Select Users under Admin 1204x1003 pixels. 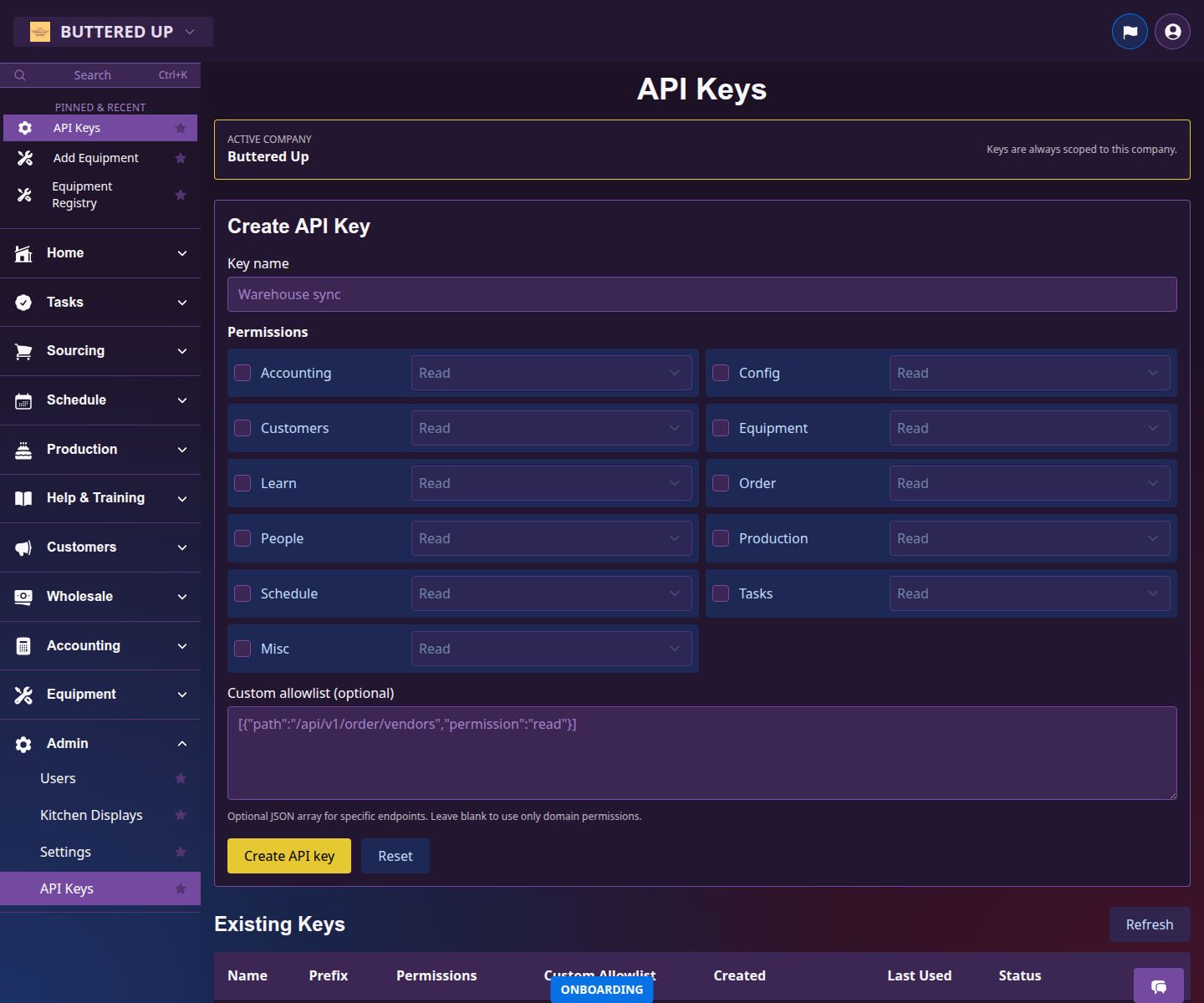click(x=58, y=778)
